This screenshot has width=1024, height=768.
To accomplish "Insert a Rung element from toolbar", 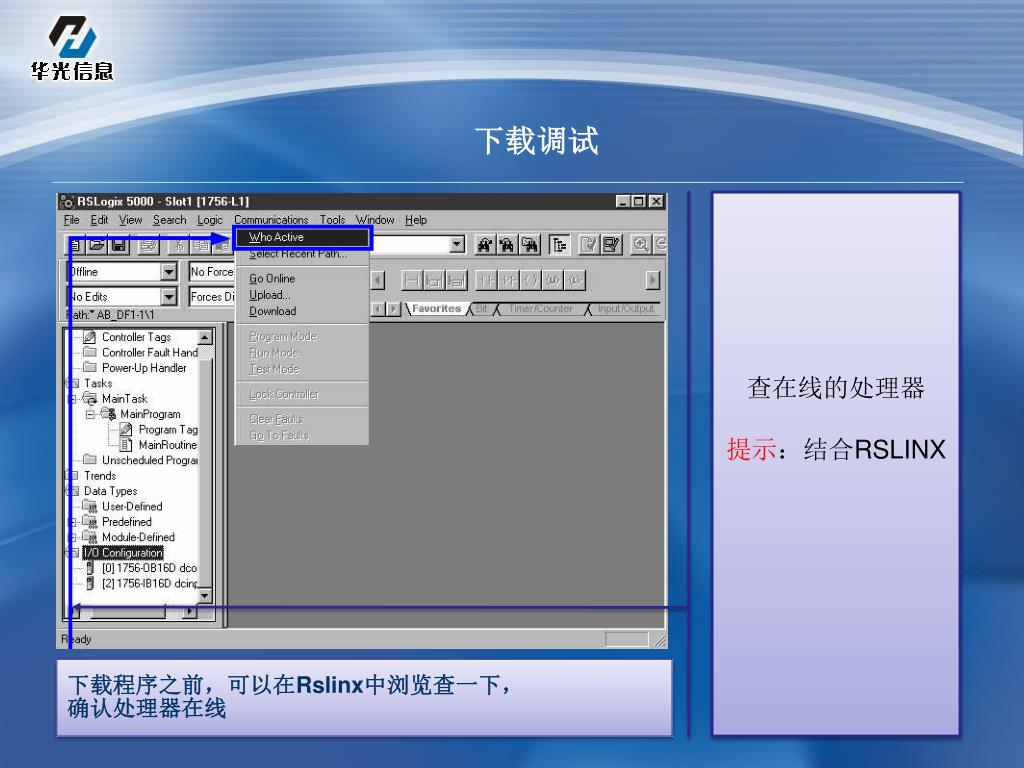I will (411, 281).
